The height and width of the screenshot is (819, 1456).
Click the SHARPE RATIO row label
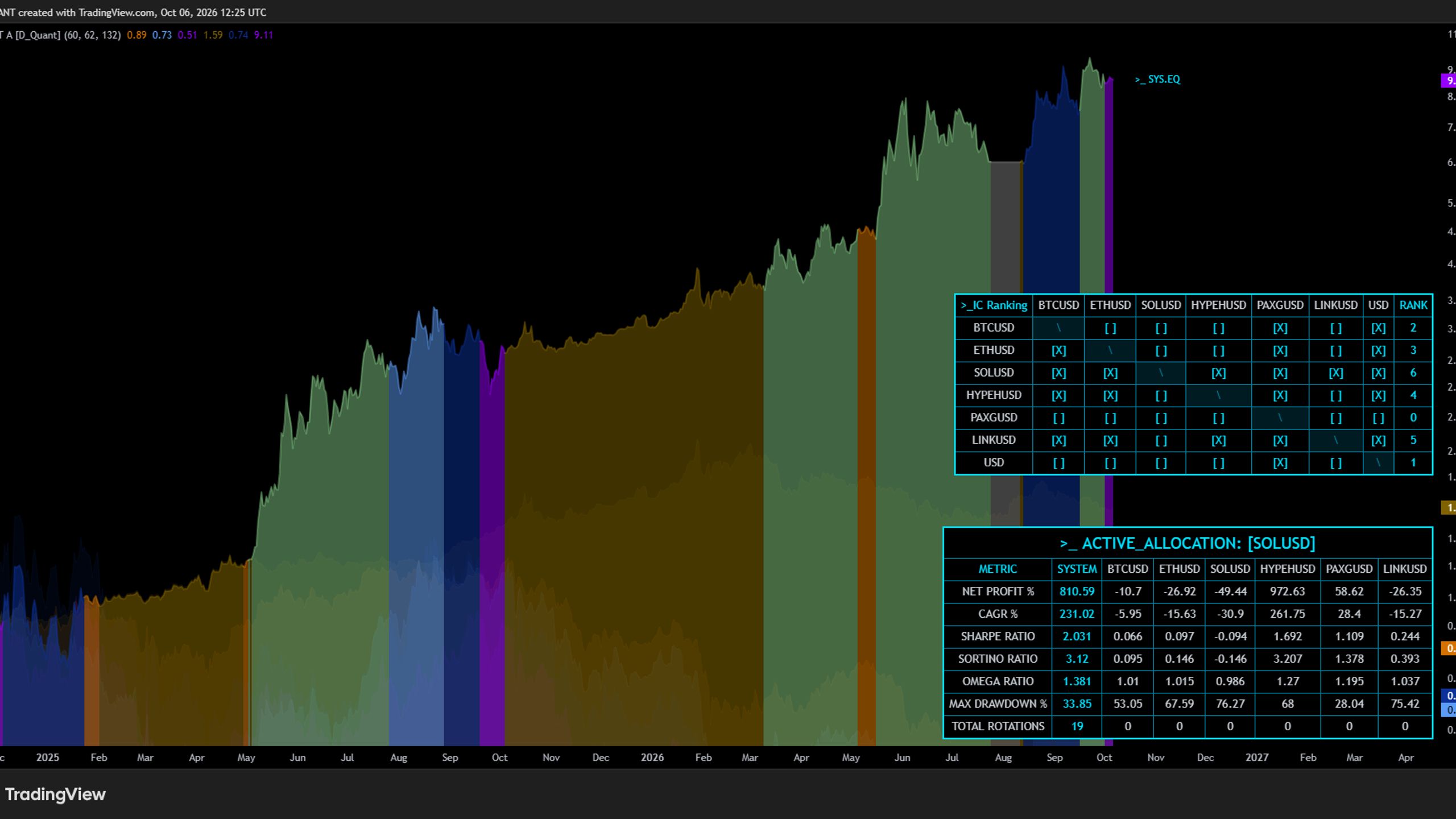click(x=998, y=636)
